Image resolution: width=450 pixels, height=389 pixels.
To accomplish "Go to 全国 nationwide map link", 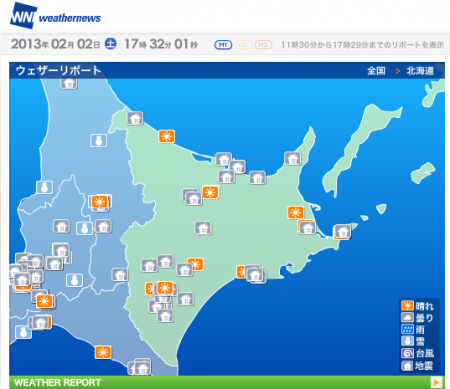I will coord(376,71).
